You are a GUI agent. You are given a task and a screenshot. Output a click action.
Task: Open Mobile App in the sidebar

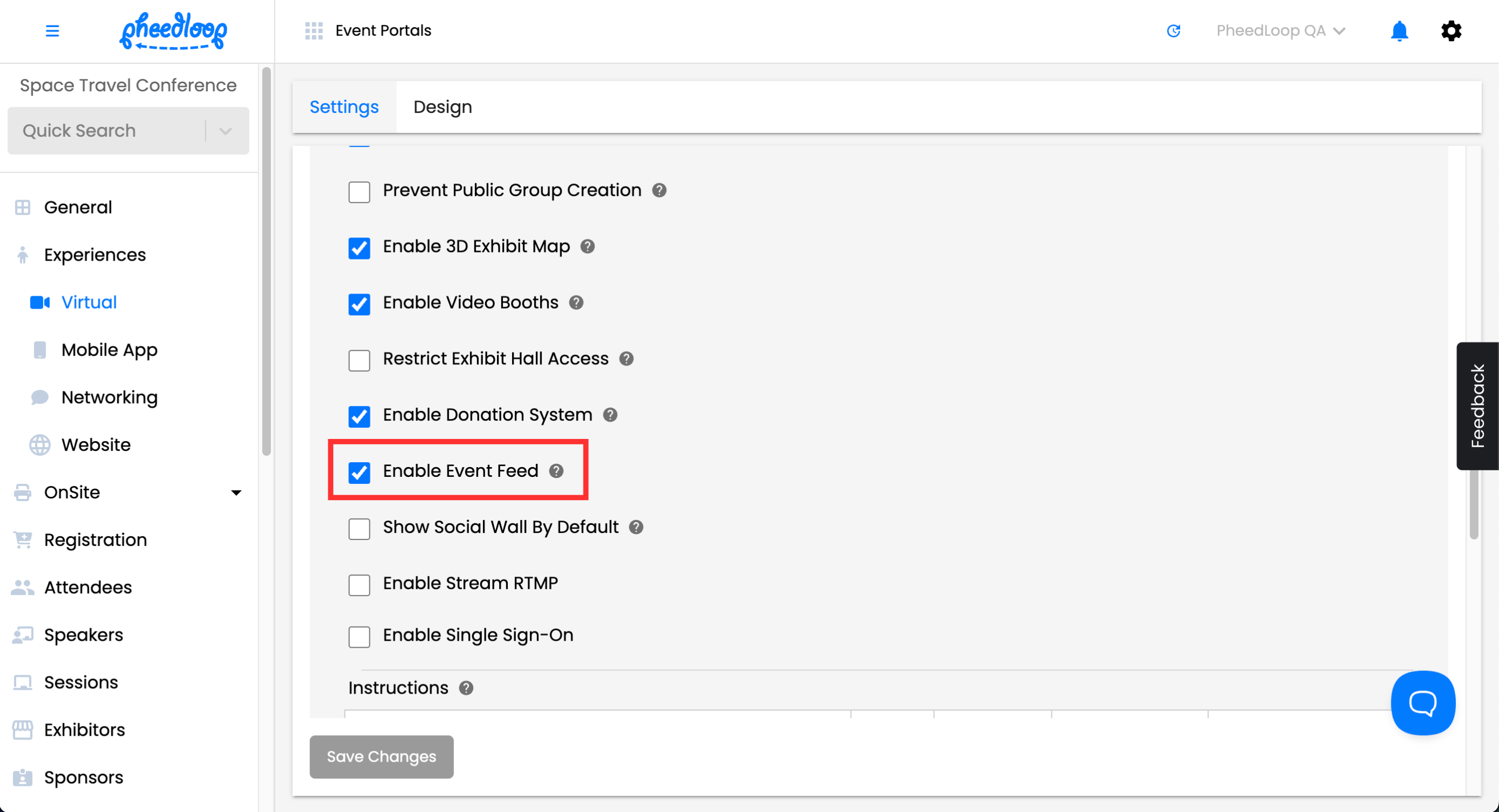point(109,350)
